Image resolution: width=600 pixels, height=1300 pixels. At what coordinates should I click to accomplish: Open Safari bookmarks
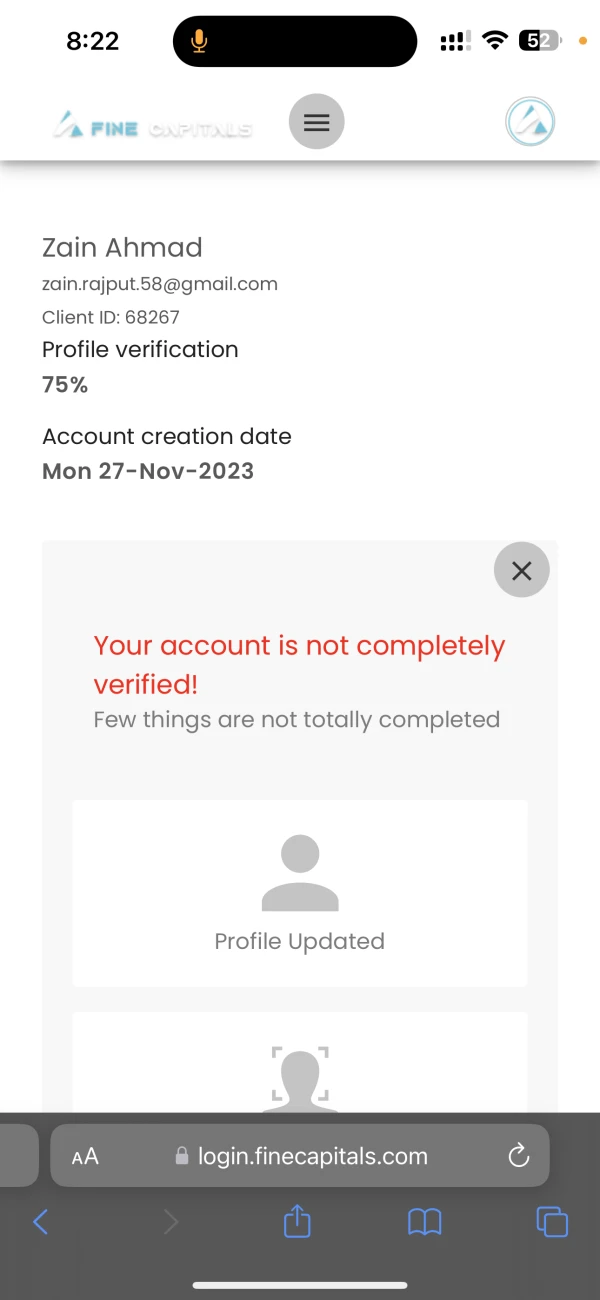[x=425, y=1221]
